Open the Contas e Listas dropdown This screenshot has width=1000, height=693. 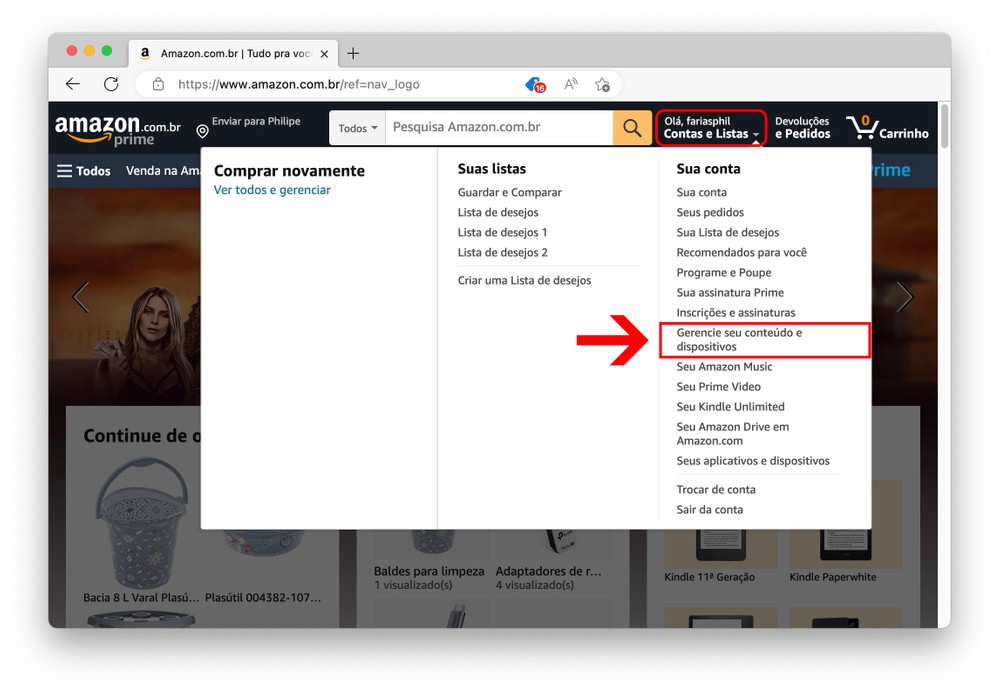click(711, 128)
